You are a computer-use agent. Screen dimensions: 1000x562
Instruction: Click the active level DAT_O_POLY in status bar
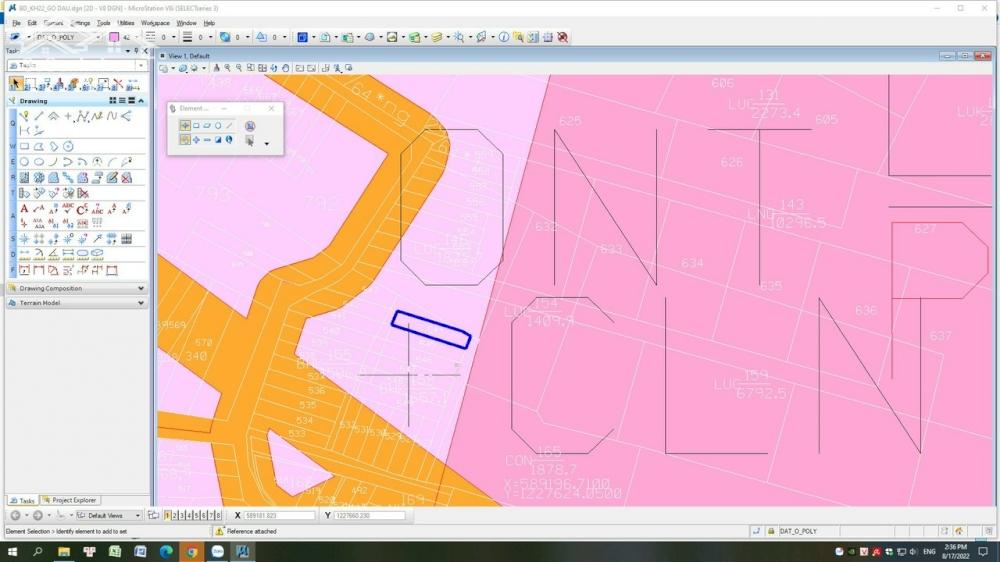click(x=797, y=531)
